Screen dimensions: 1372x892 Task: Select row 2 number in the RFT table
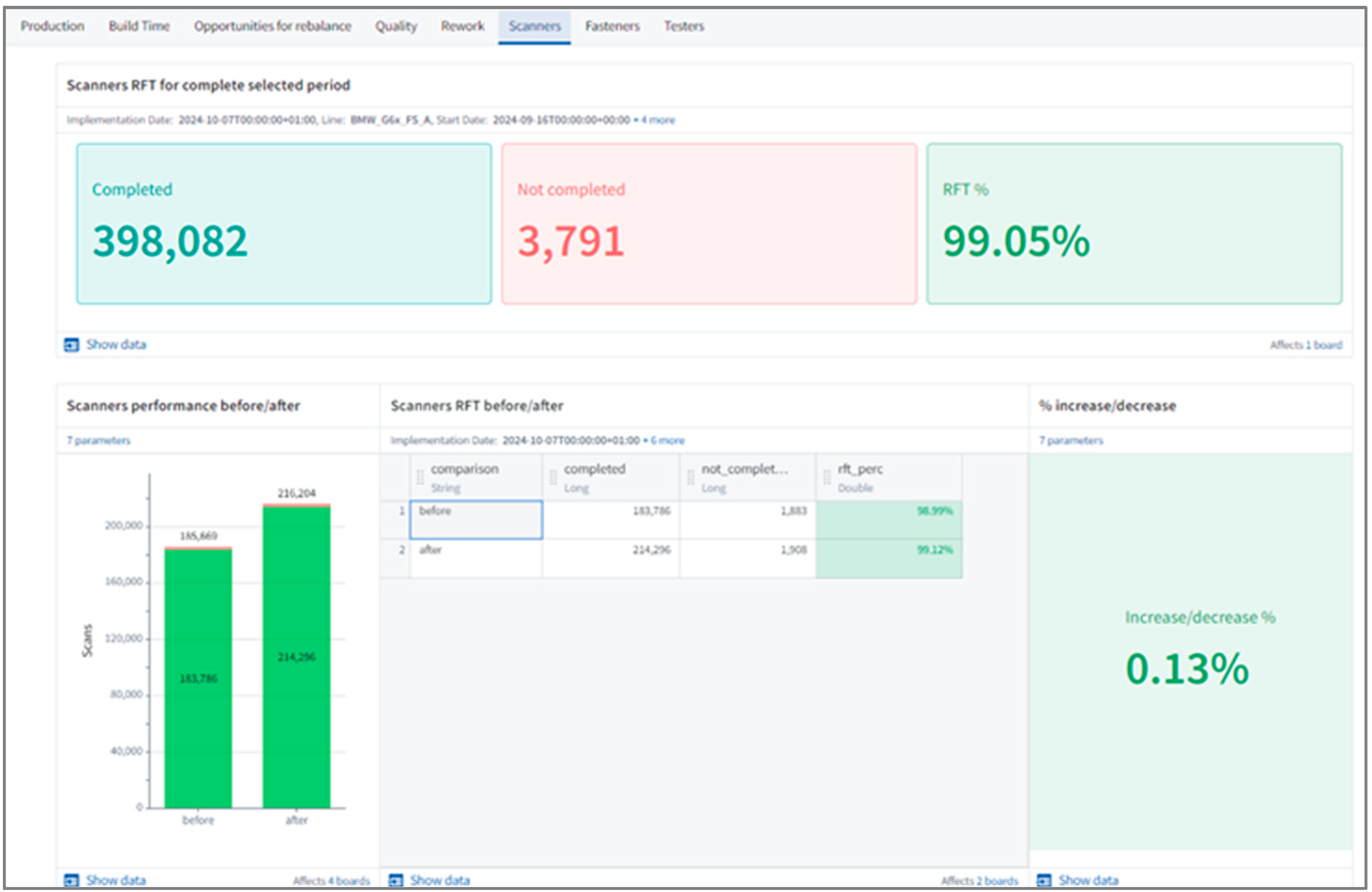pyautogui.click(x=402, y=550)
